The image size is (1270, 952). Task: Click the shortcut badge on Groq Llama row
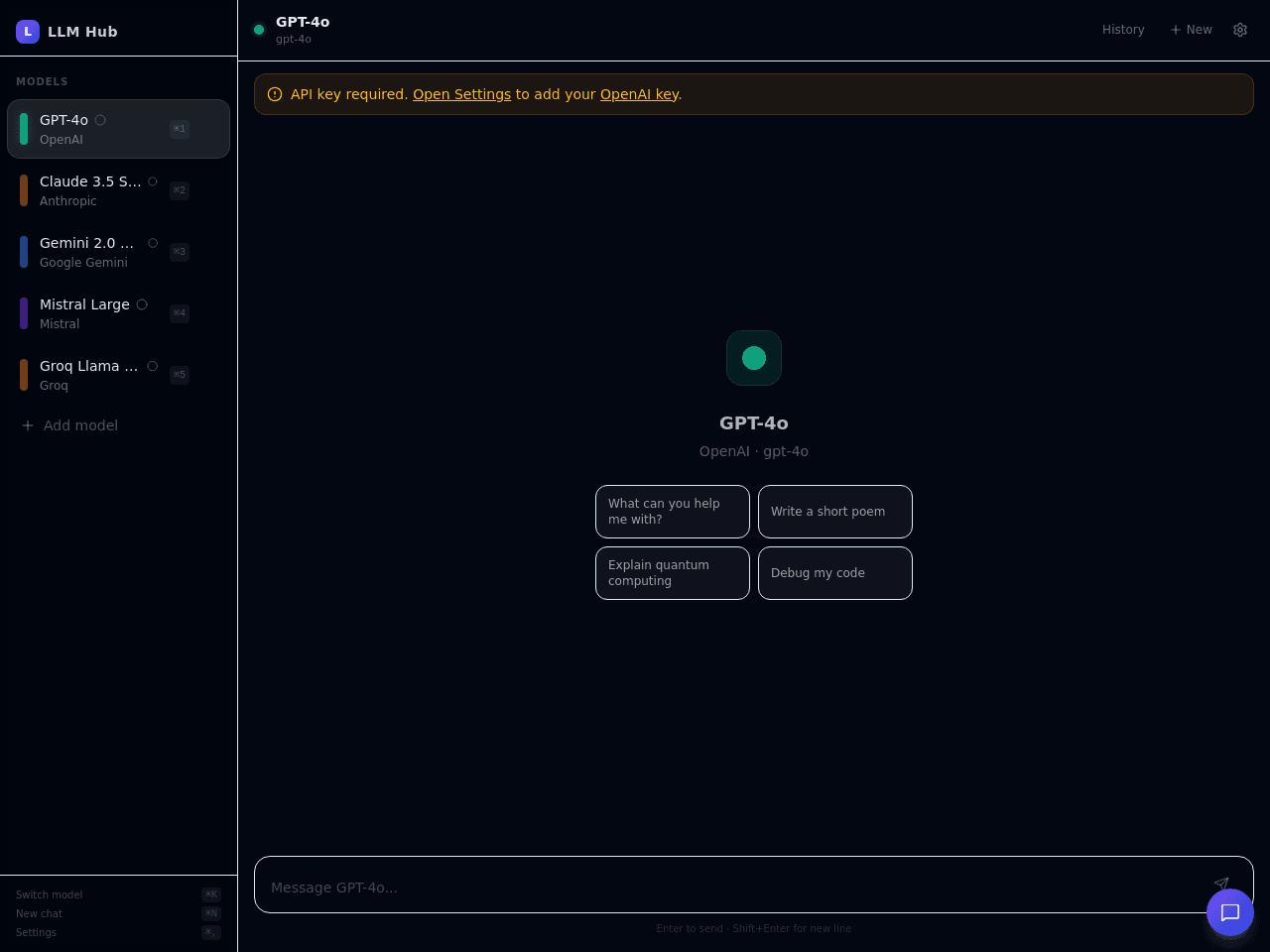pos(180,375)
